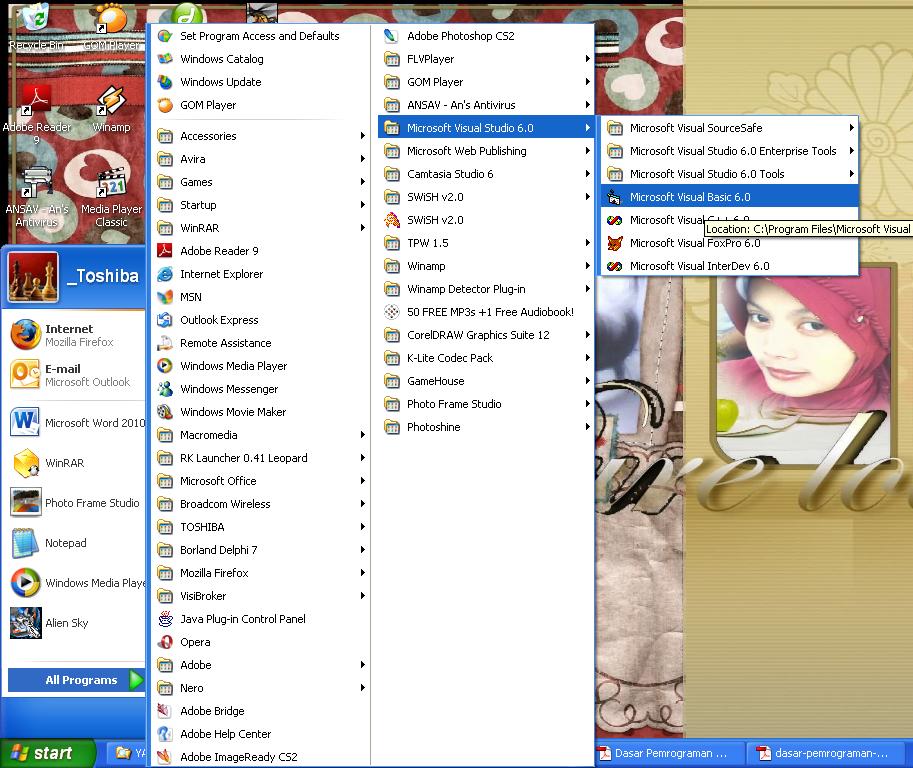Viewport: 913px width, 768px height.
Task: Click the Adobe Photoshop CS2 icon
Action: (392, 36)
